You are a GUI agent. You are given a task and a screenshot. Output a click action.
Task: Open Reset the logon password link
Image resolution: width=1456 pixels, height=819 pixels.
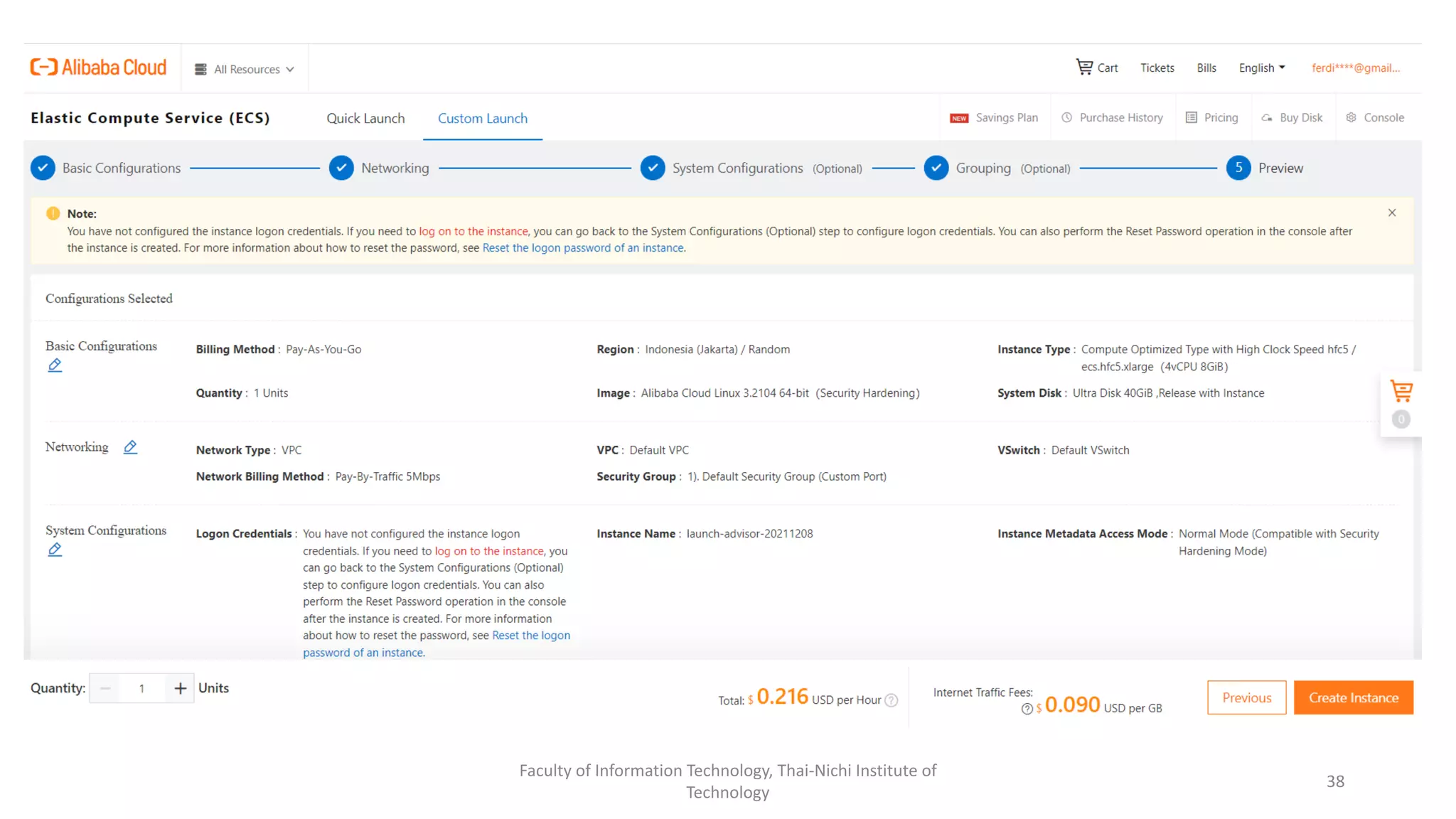coord(583,248)
